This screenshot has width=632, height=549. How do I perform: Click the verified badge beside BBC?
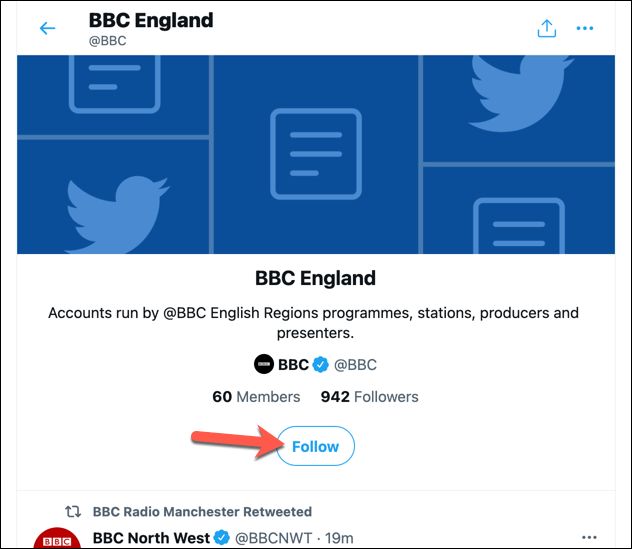point(321,365)
